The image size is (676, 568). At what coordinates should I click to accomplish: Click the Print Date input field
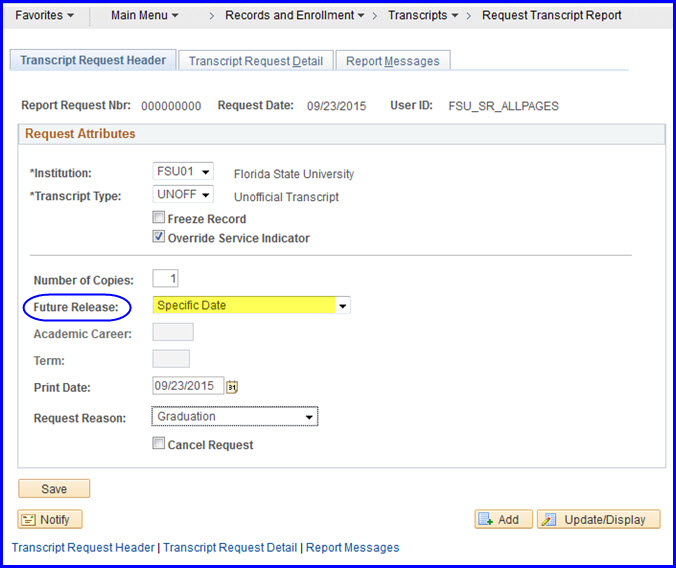tap(188, 386)
